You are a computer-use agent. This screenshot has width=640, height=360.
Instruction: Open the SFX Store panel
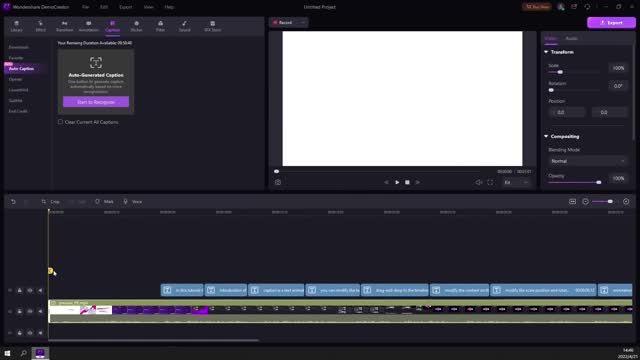point(213,26)
